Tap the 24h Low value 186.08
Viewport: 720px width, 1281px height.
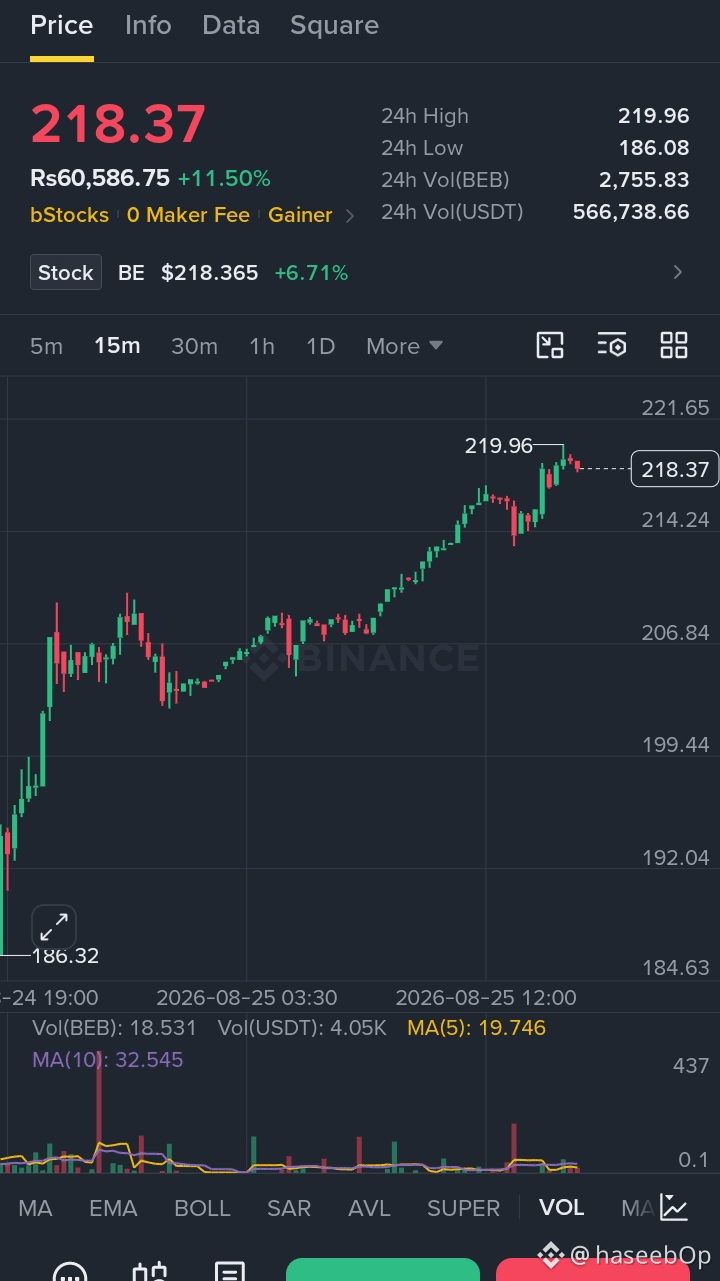(653, 148)
